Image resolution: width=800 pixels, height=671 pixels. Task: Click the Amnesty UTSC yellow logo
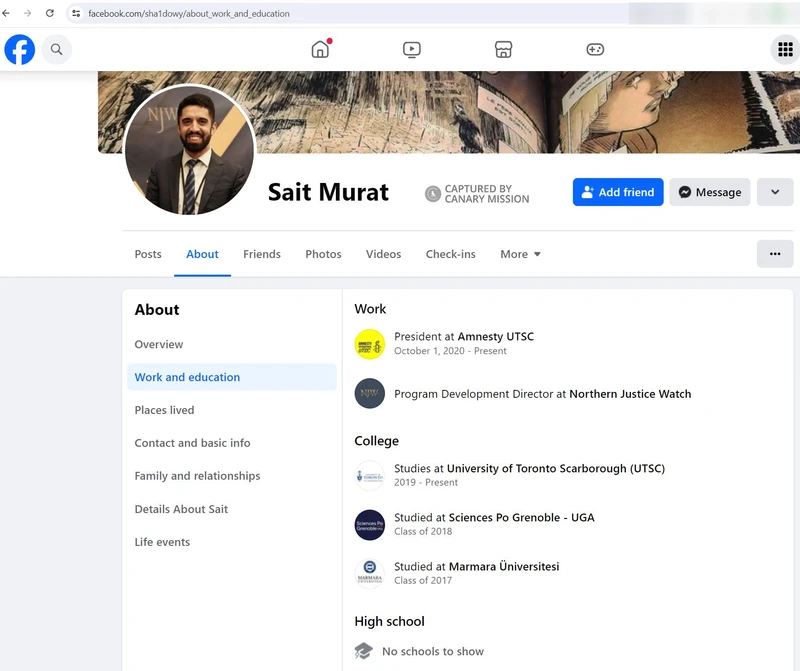click(x=369, y=344)
